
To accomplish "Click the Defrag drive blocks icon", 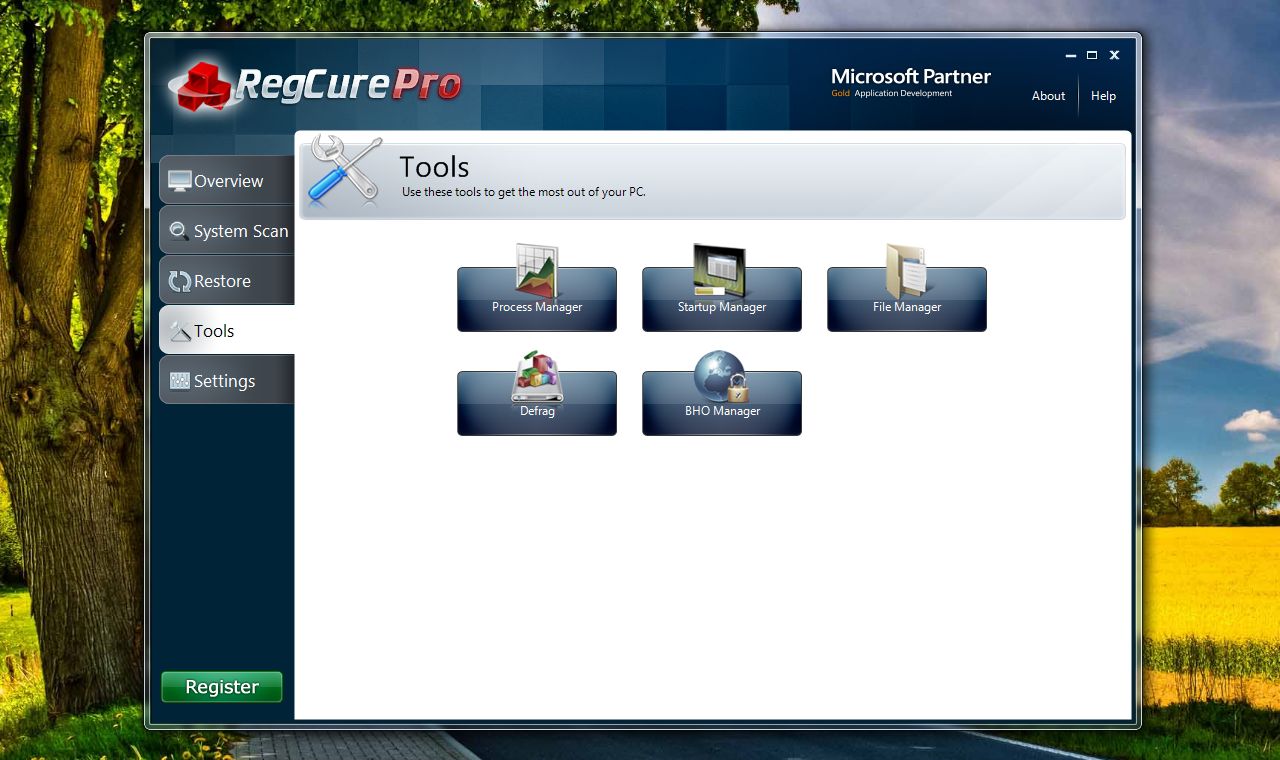I will coord(537,376).
